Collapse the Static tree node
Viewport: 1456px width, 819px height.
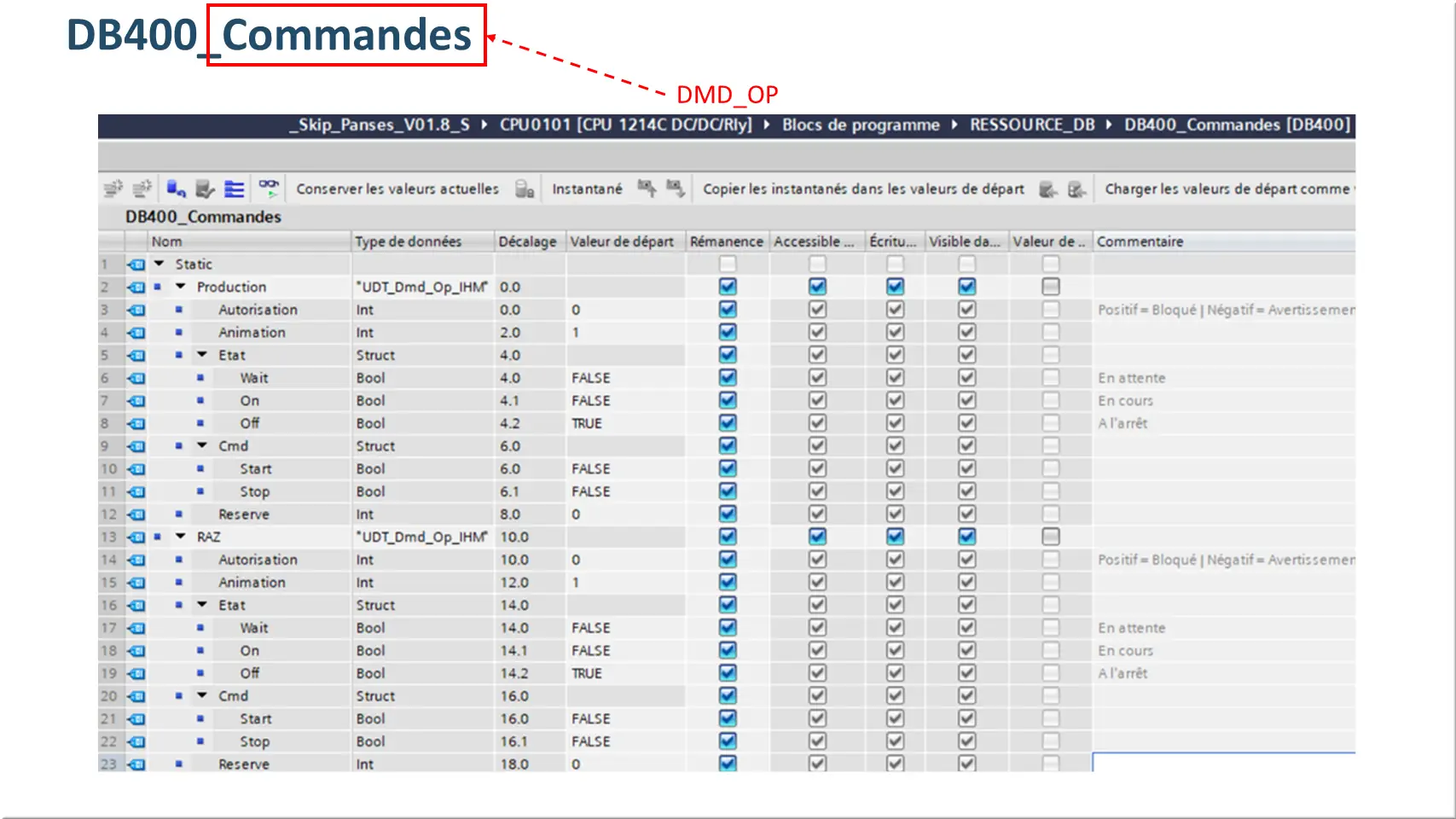(159, 264)
